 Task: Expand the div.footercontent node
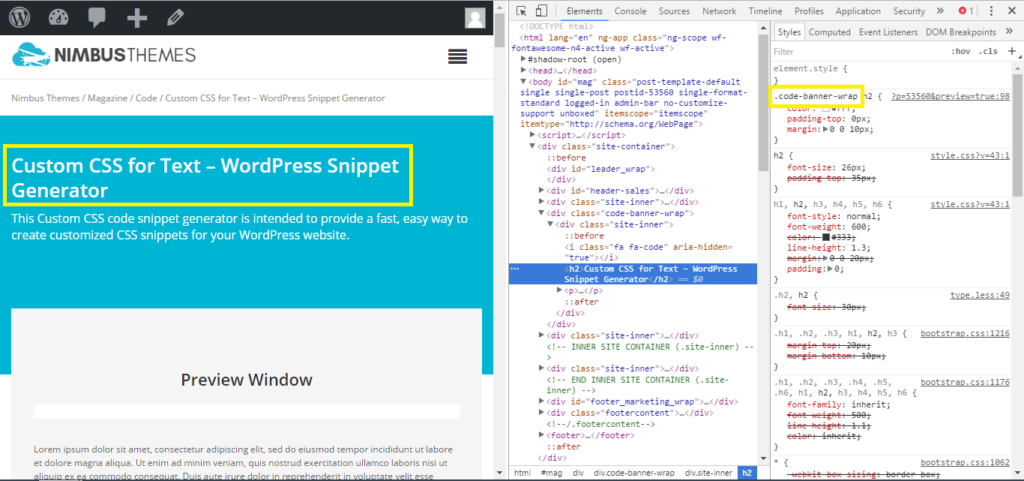(541, 412)
